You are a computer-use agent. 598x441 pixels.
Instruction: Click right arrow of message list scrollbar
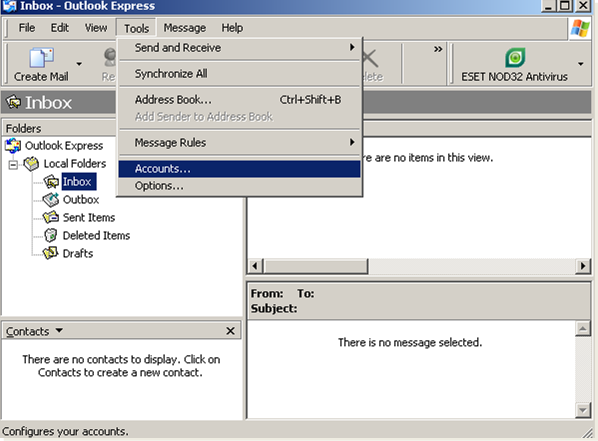click(x=582, y=266)
